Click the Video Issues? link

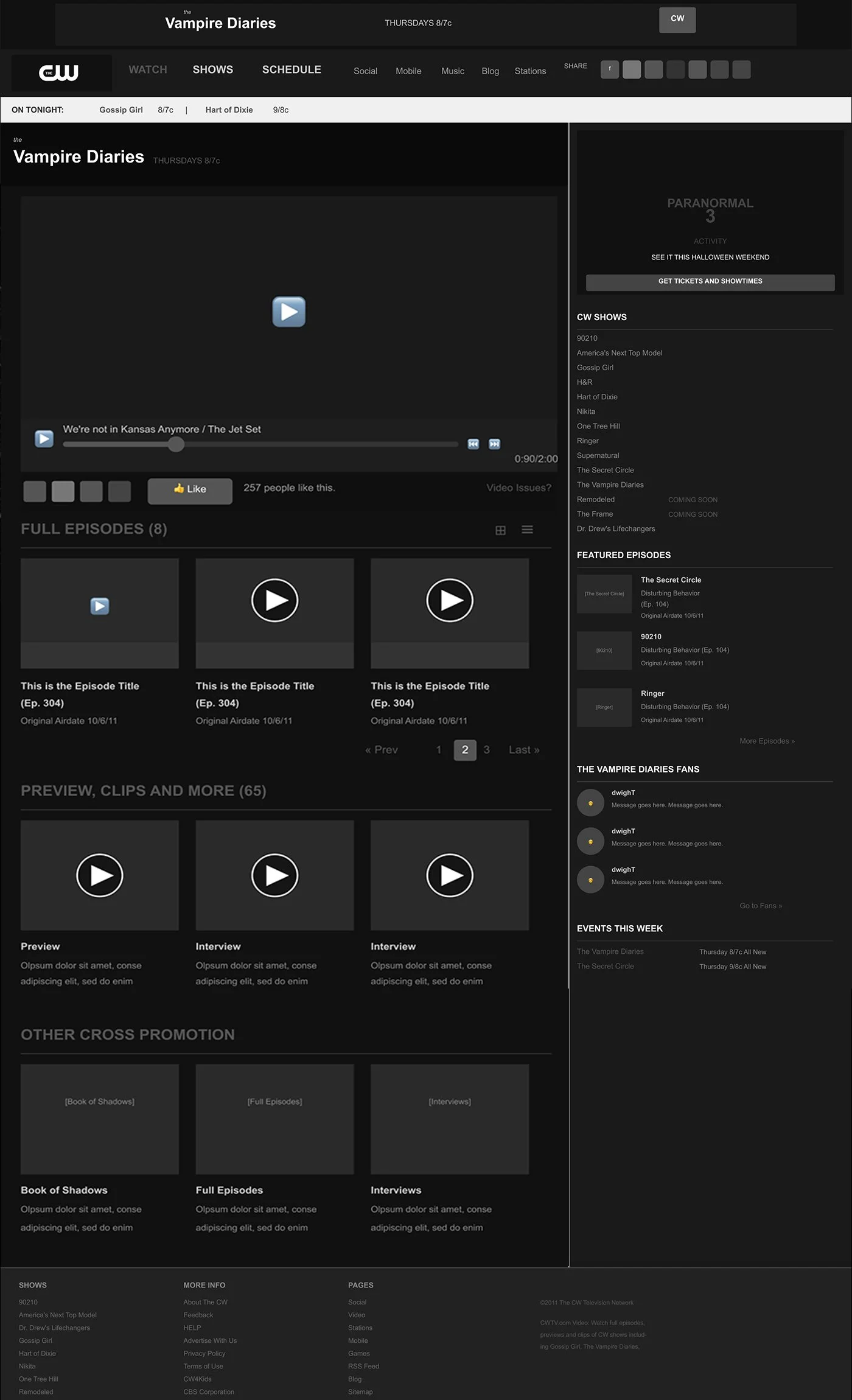(x=519, y=488)
